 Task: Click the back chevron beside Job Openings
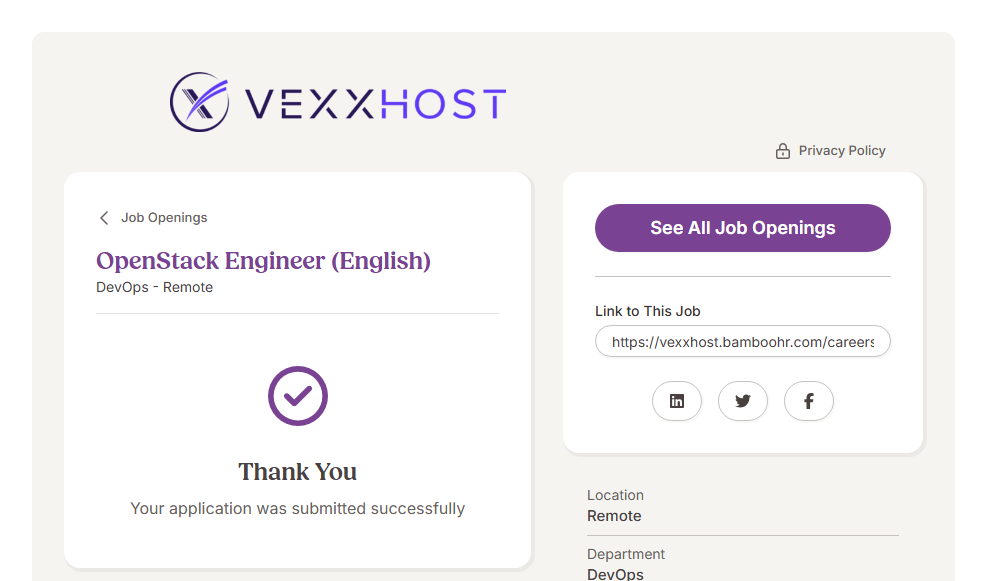click(104, 218)
